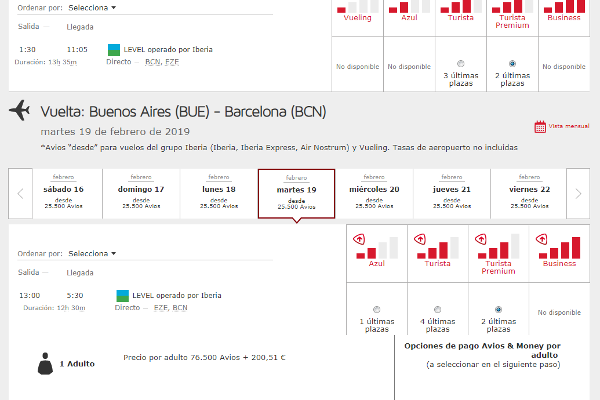The width and height of the screenshot is (600, 400).
Task: Choose the jueves 21 febrero date tab
Action: tap(452, 194)
